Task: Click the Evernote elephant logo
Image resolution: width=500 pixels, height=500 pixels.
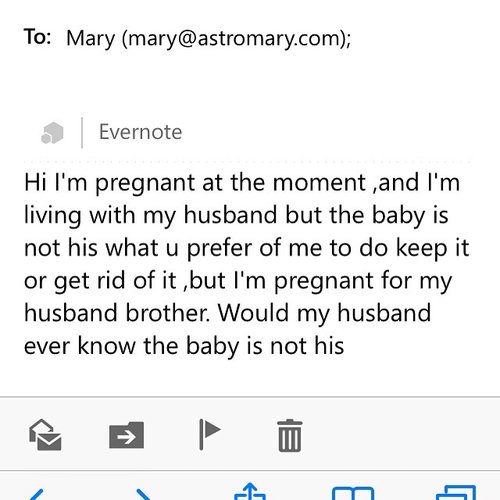Action: [x=52, y=133]
